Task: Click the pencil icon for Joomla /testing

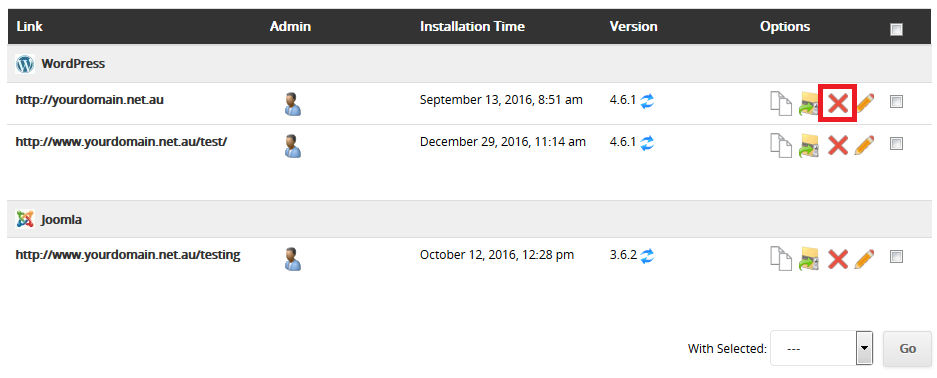Action: click(x=864, y=258)
